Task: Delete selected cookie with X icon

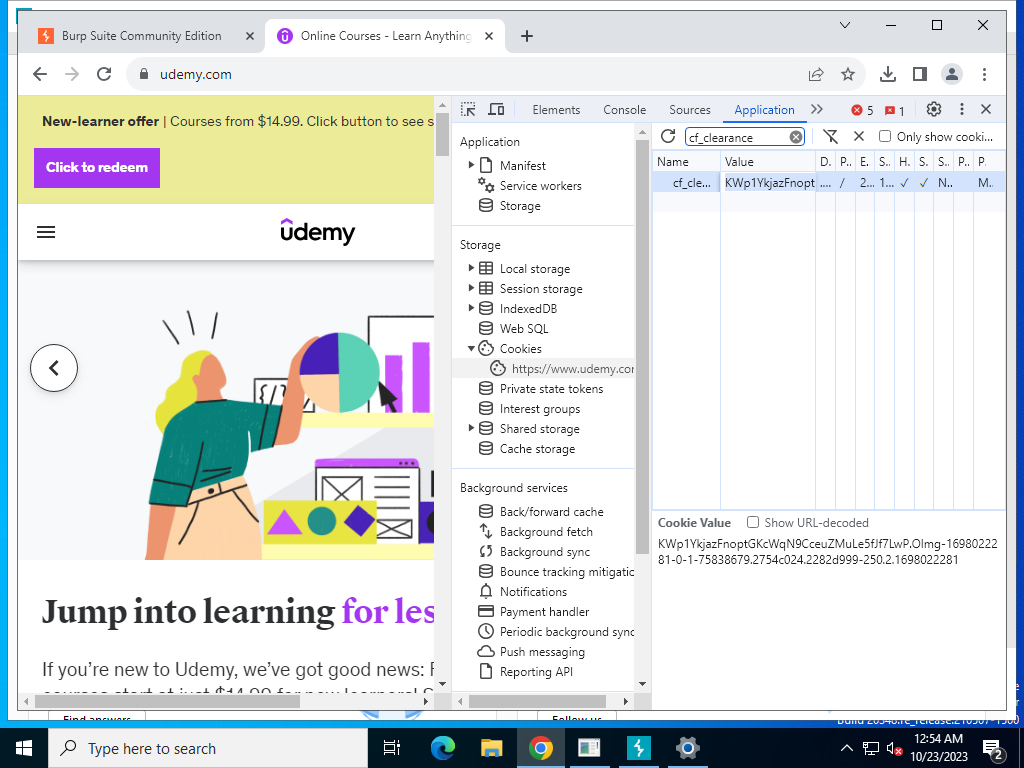Action: pyautogui.click(x=859, y=136)
